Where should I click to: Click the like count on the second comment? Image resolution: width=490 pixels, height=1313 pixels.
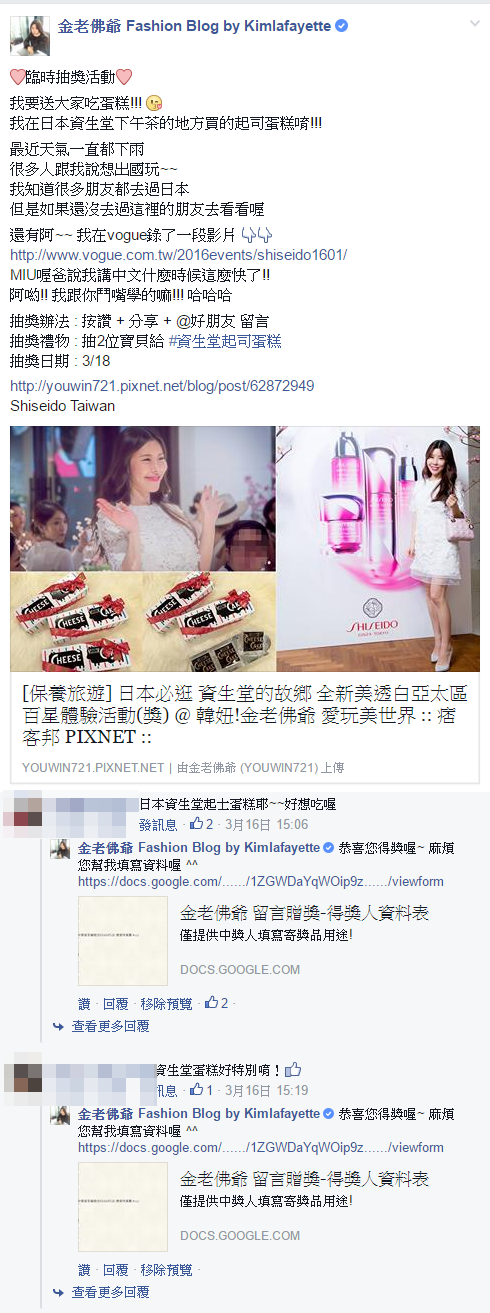coord(203,1090)
